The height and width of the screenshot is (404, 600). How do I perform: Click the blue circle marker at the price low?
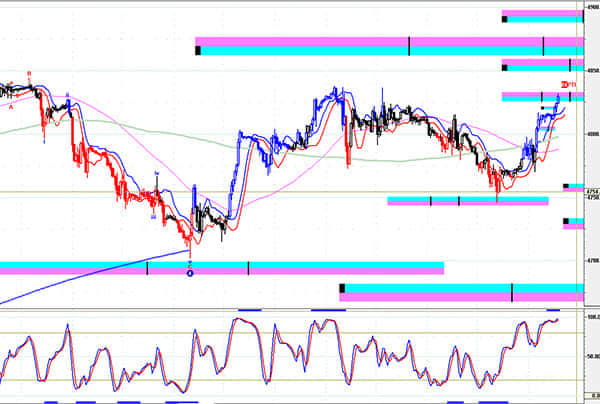point(190,273)
